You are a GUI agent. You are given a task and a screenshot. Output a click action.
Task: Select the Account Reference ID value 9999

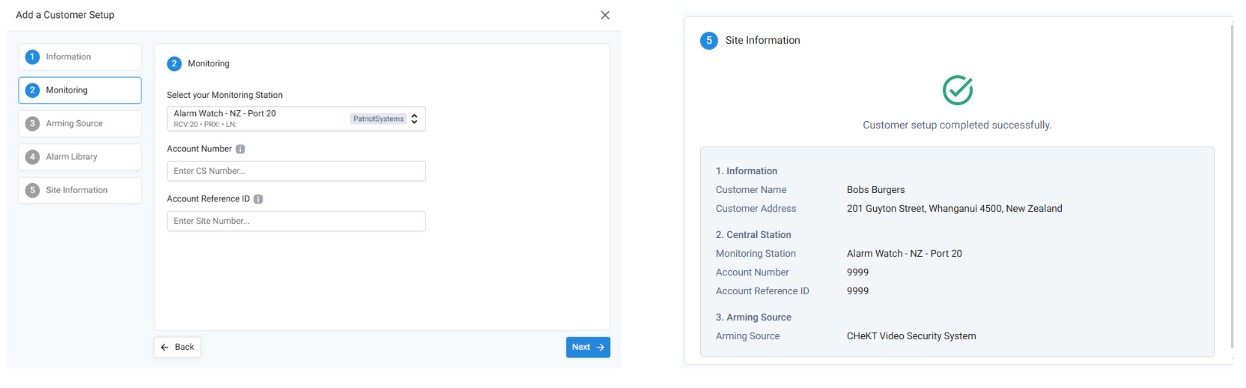pos(858,291)
